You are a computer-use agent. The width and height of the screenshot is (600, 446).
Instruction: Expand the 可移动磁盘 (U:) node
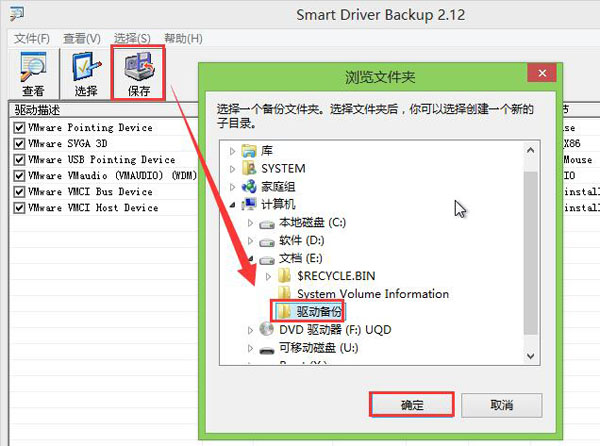click(250, 348)
